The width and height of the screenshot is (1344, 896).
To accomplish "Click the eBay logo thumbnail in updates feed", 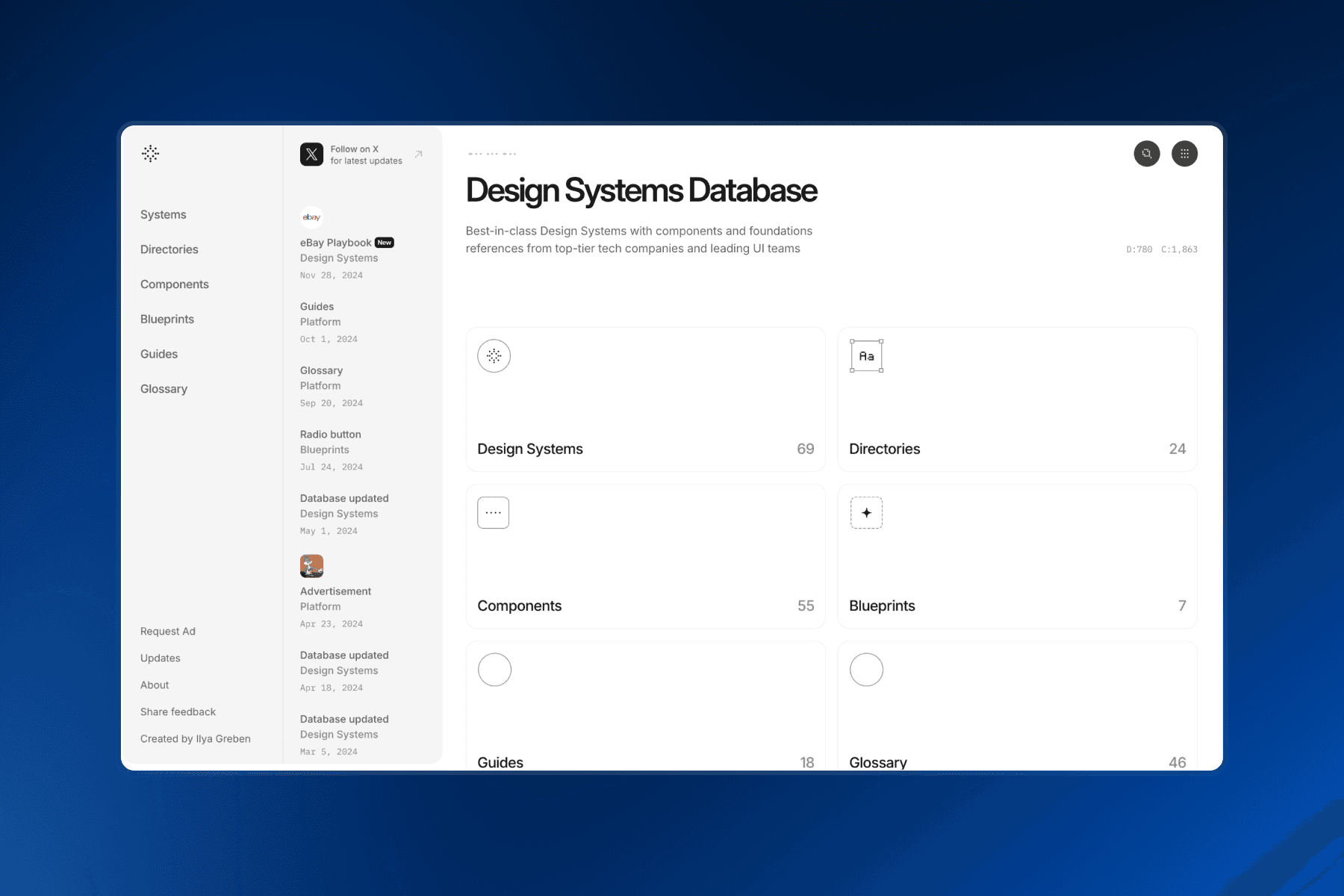I will [x=311, y=217].
